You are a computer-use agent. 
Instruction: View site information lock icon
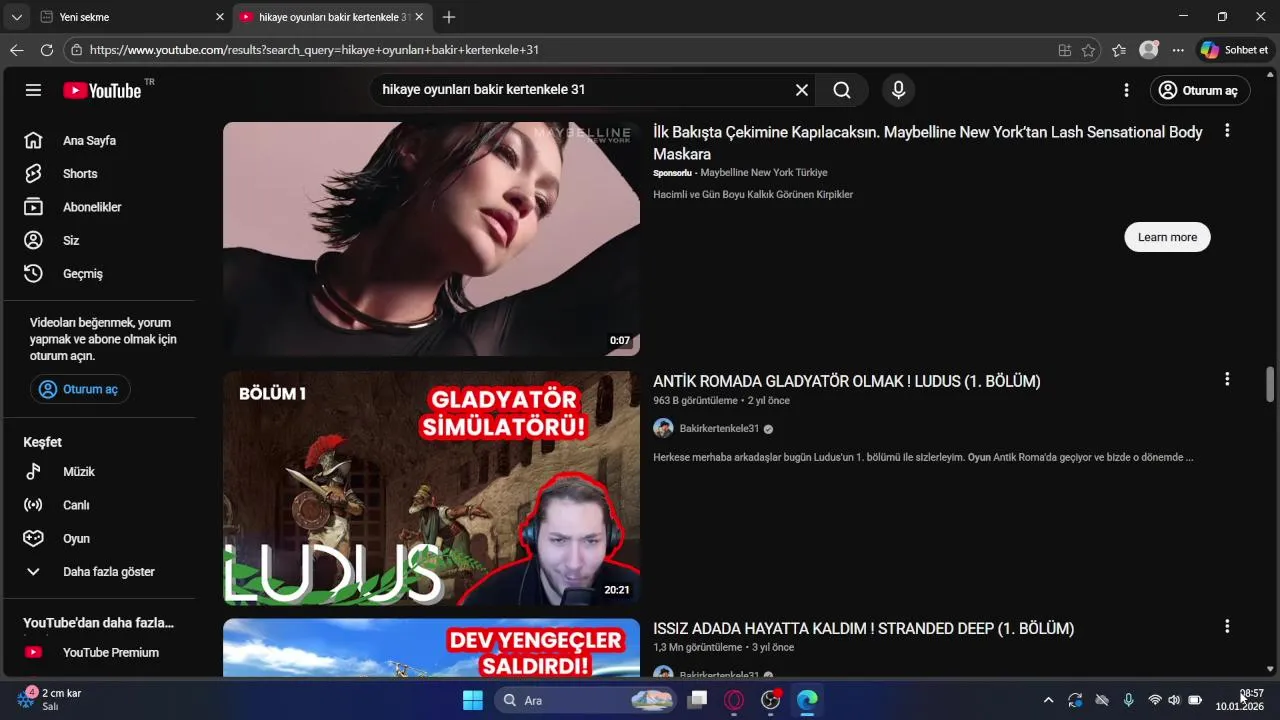[x=76, y=50]
